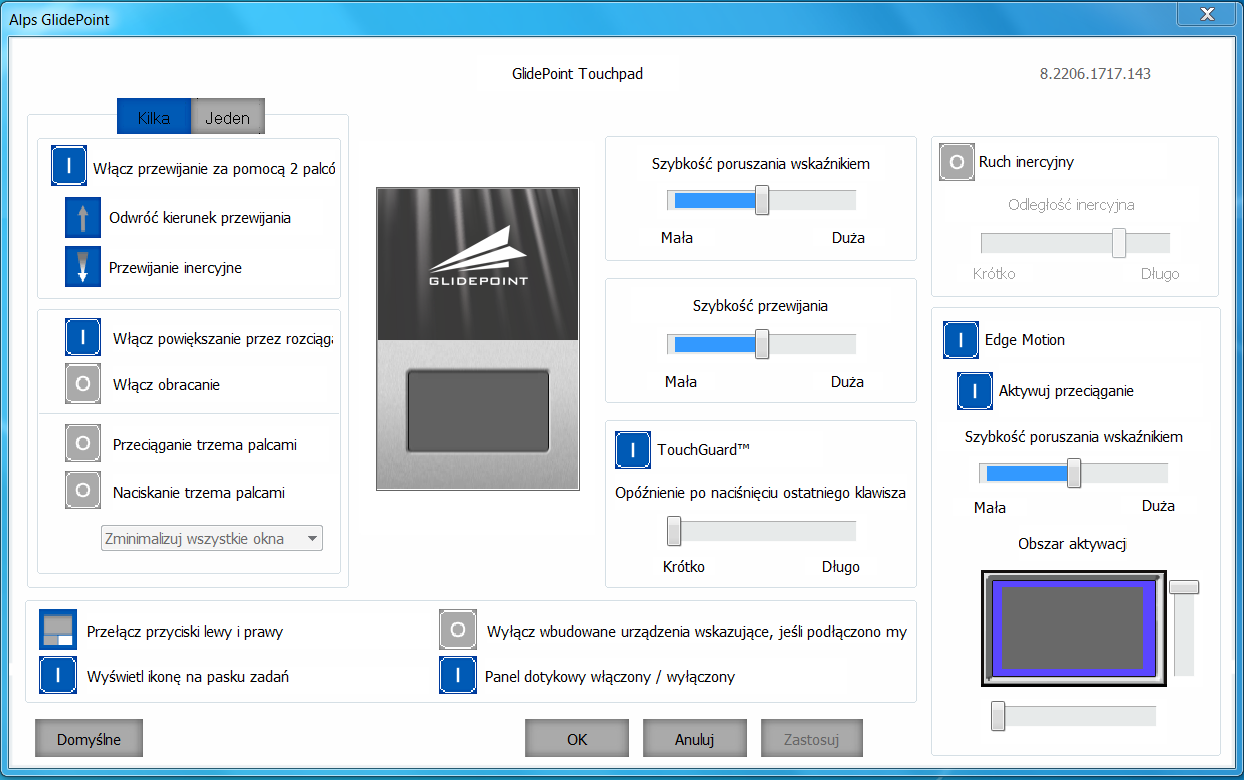The image size is (1244, 780).
Task: Adjust the TouchGuard delay slider
Action: [x=761, y=530]
